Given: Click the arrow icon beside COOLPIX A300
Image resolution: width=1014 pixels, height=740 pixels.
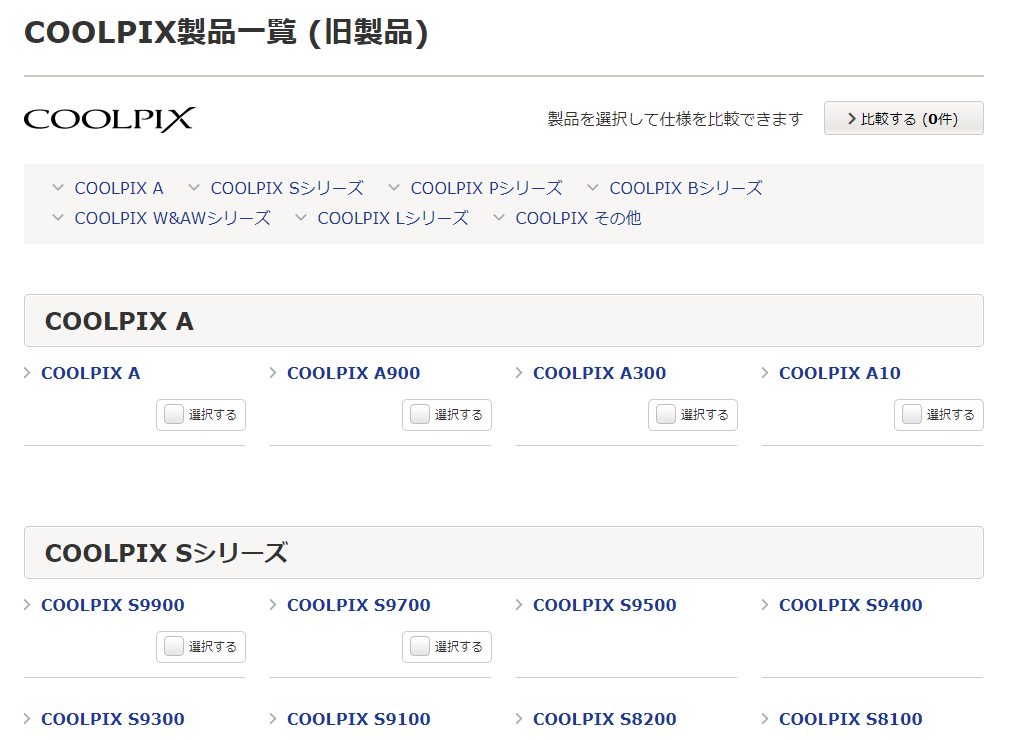Looking at the screenshot, I should [x=519, y=373].
